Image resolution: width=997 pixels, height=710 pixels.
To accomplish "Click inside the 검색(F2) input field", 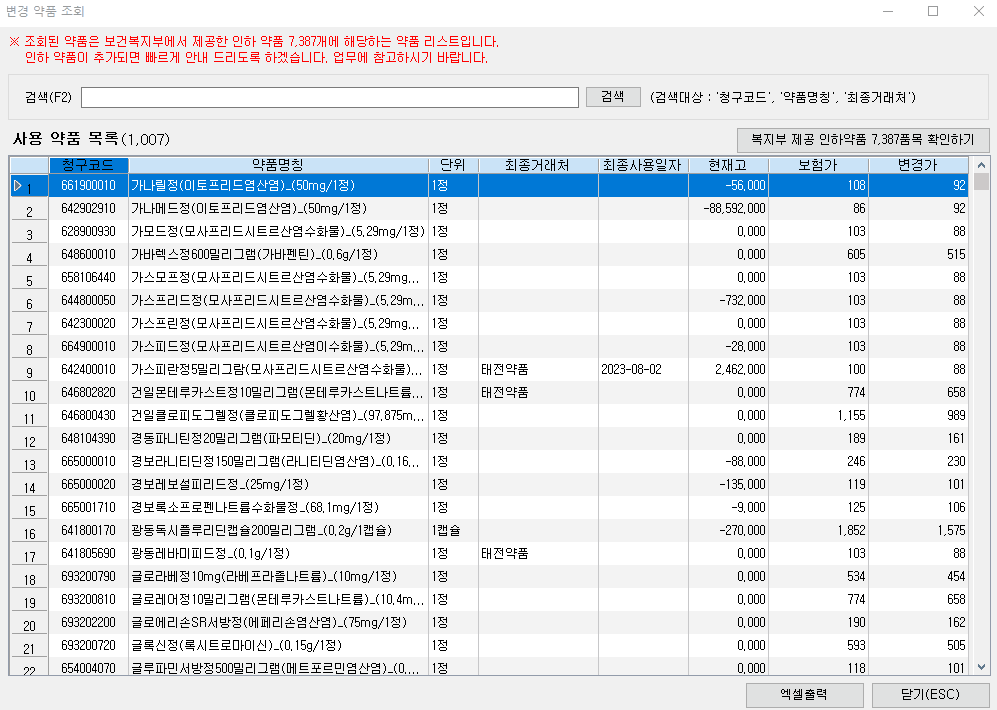I will pyautogui.click(x=330, y=97).
